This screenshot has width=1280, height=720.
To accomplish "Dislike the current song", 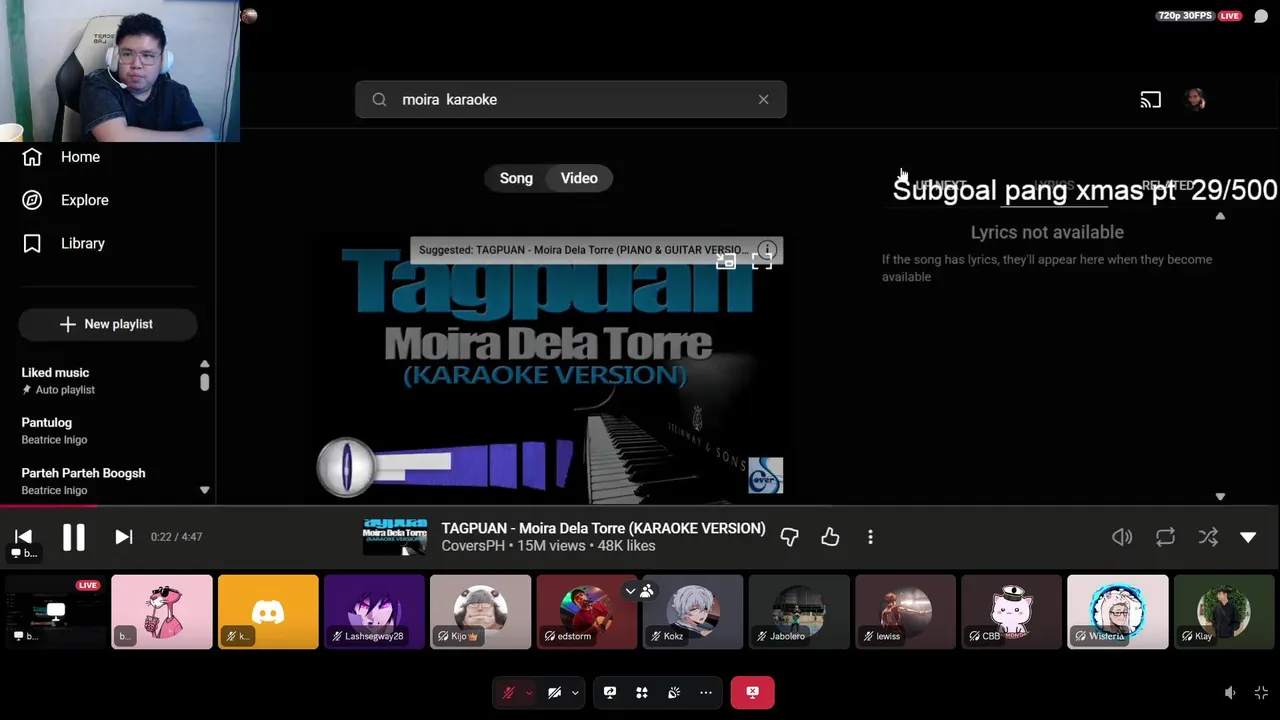I will coord(789,537).
